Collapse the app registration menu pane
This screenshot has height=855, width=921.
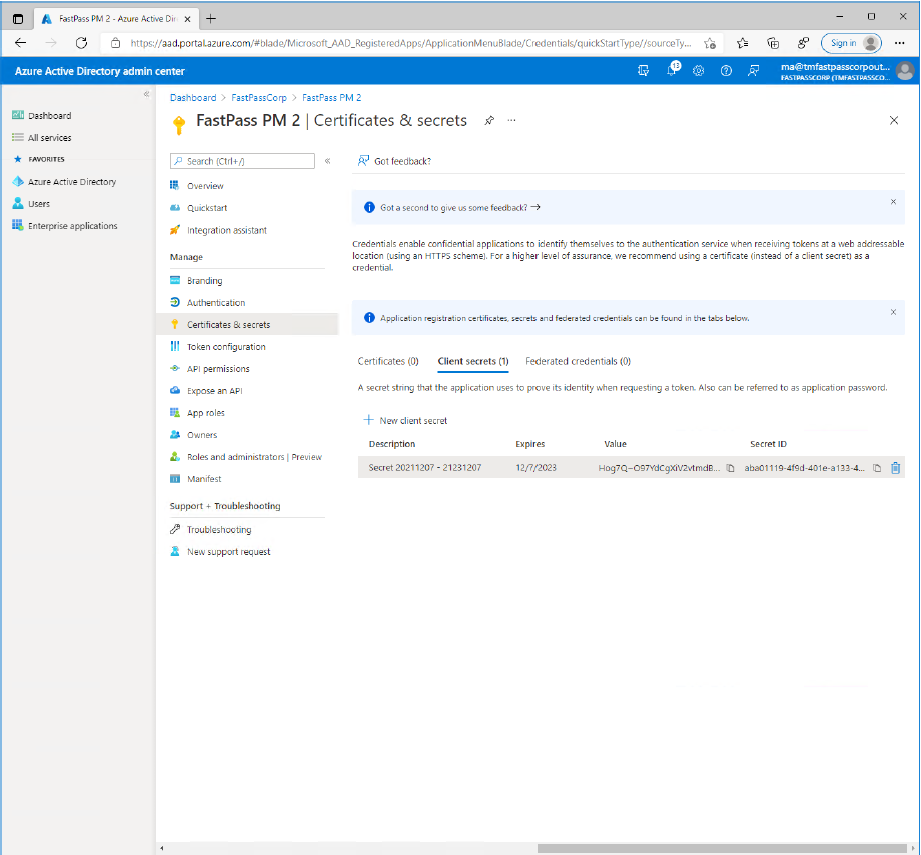click(x=328, y=161)
